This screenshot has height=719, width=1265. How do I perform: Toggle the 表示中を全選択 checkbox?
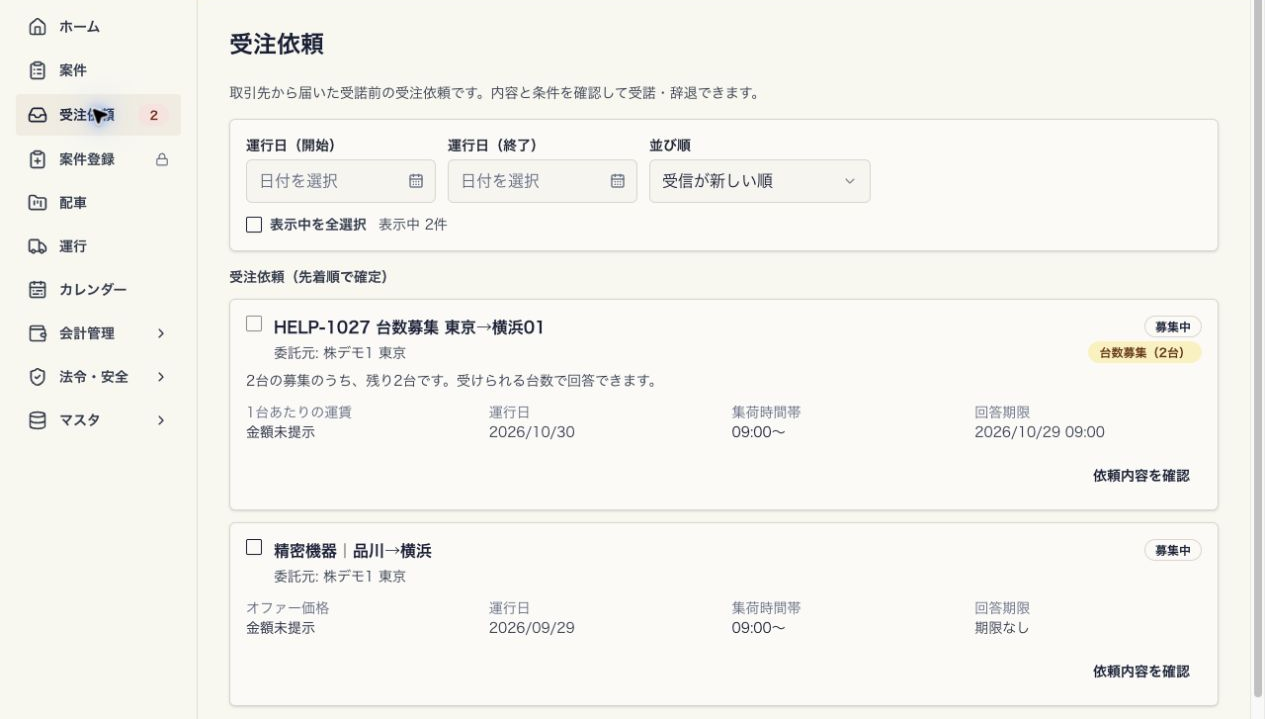coord(254,225)
